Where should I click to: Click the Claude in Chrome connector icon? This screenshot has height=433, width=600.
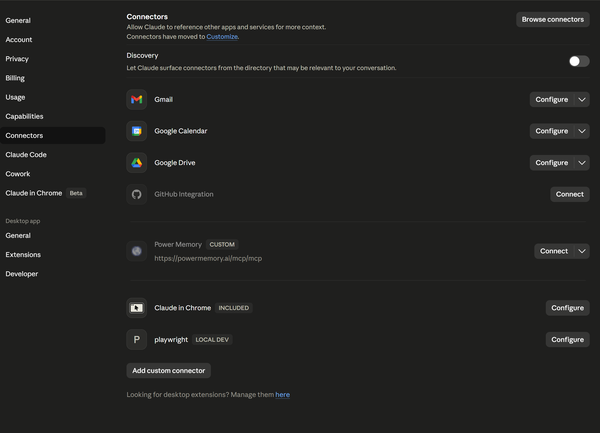tap(137, 308)
